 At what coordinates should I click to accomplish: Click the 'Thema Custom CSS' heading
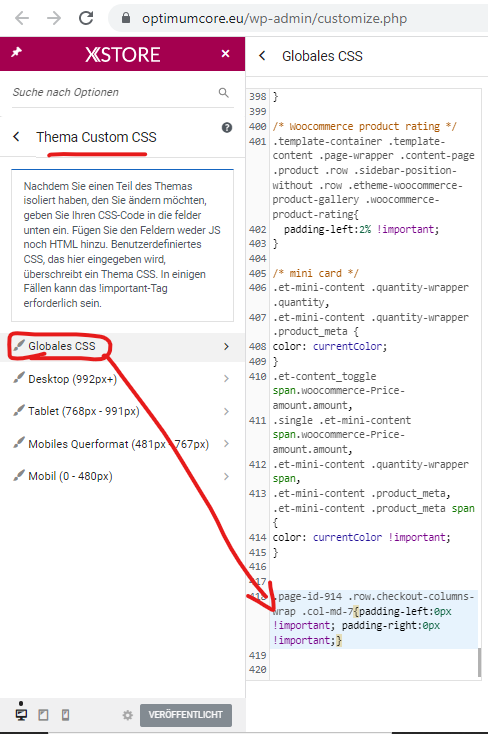coord(96,137)
